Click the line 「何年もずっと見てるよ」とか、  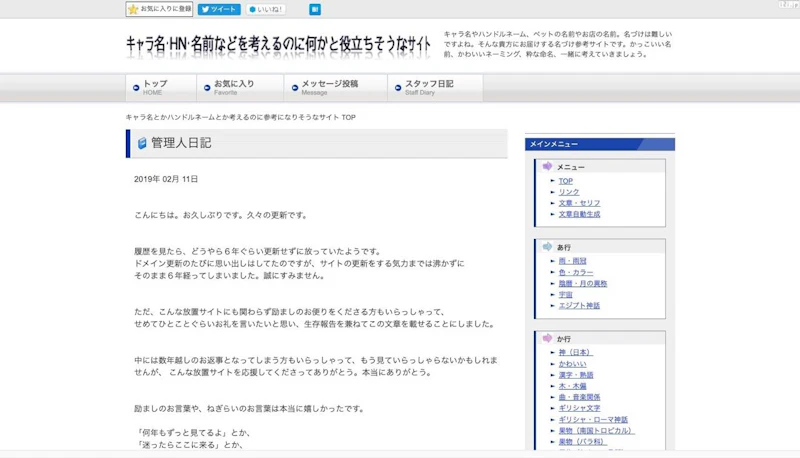click(194, 432)
